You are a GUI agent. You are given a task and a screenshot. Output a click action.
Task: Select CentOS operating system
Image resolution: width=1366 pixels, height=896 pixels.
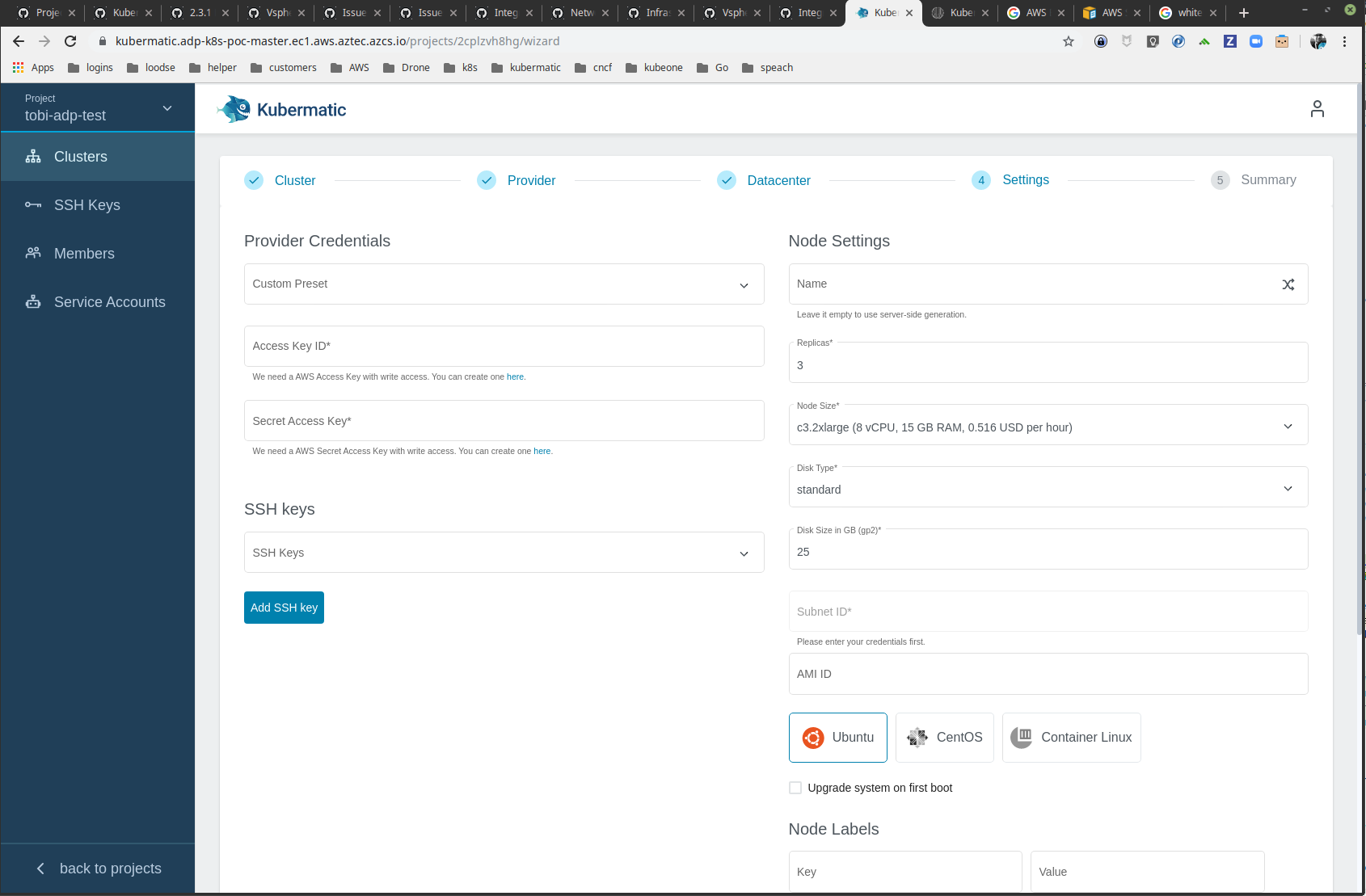pyautogui.click(x=945, y=738)
